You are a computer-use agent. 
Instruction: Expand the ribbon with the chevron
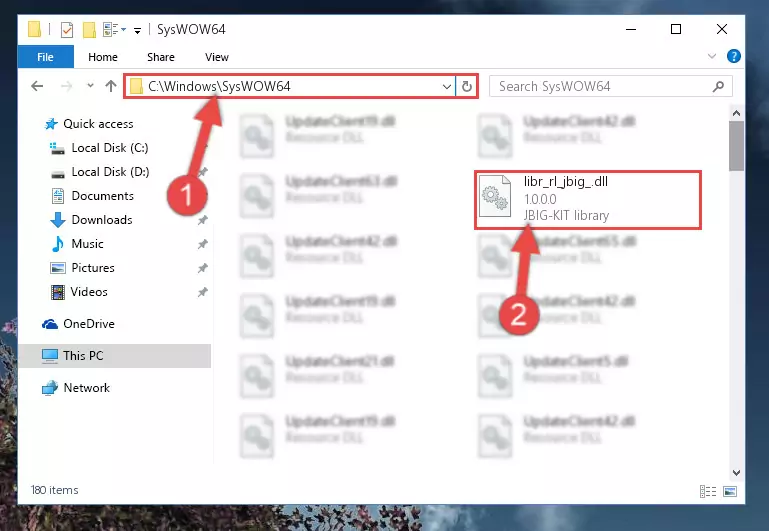click(x=712, y=56)
